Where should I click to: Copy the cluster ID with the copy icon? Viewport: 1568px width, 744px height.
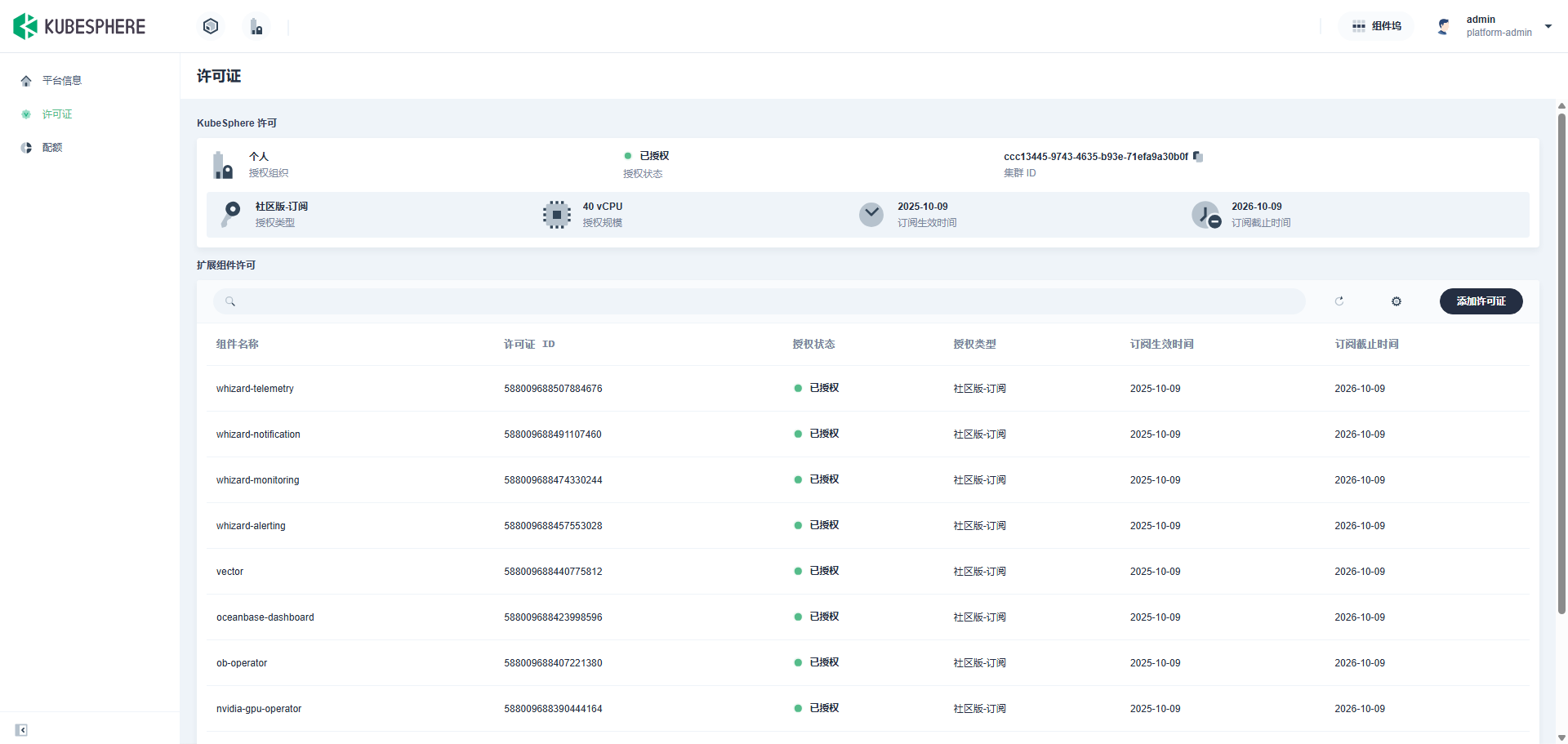1198,156
